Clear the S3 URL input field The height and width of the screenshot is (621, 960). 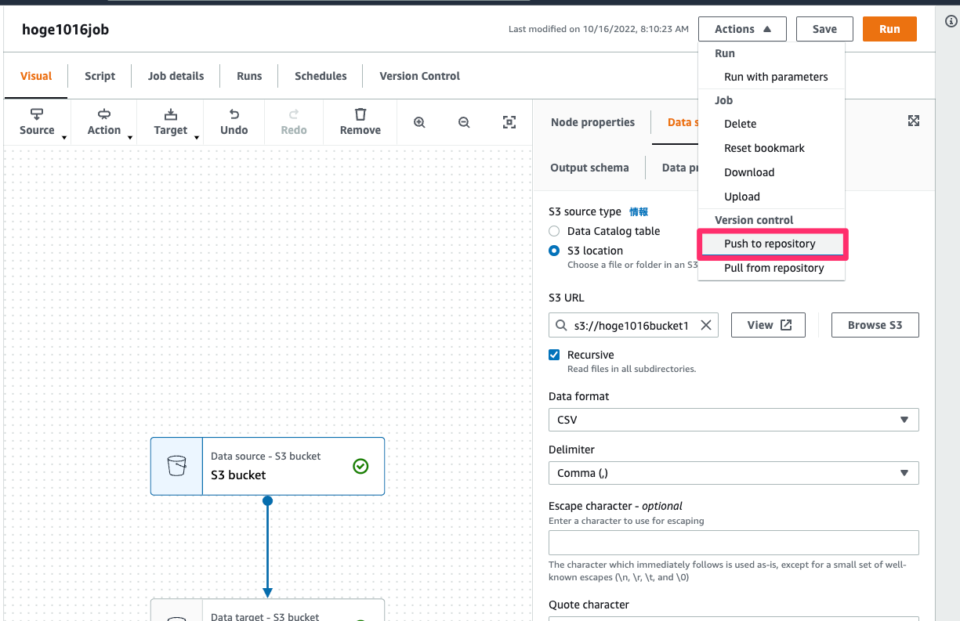[x=705, y=324]
